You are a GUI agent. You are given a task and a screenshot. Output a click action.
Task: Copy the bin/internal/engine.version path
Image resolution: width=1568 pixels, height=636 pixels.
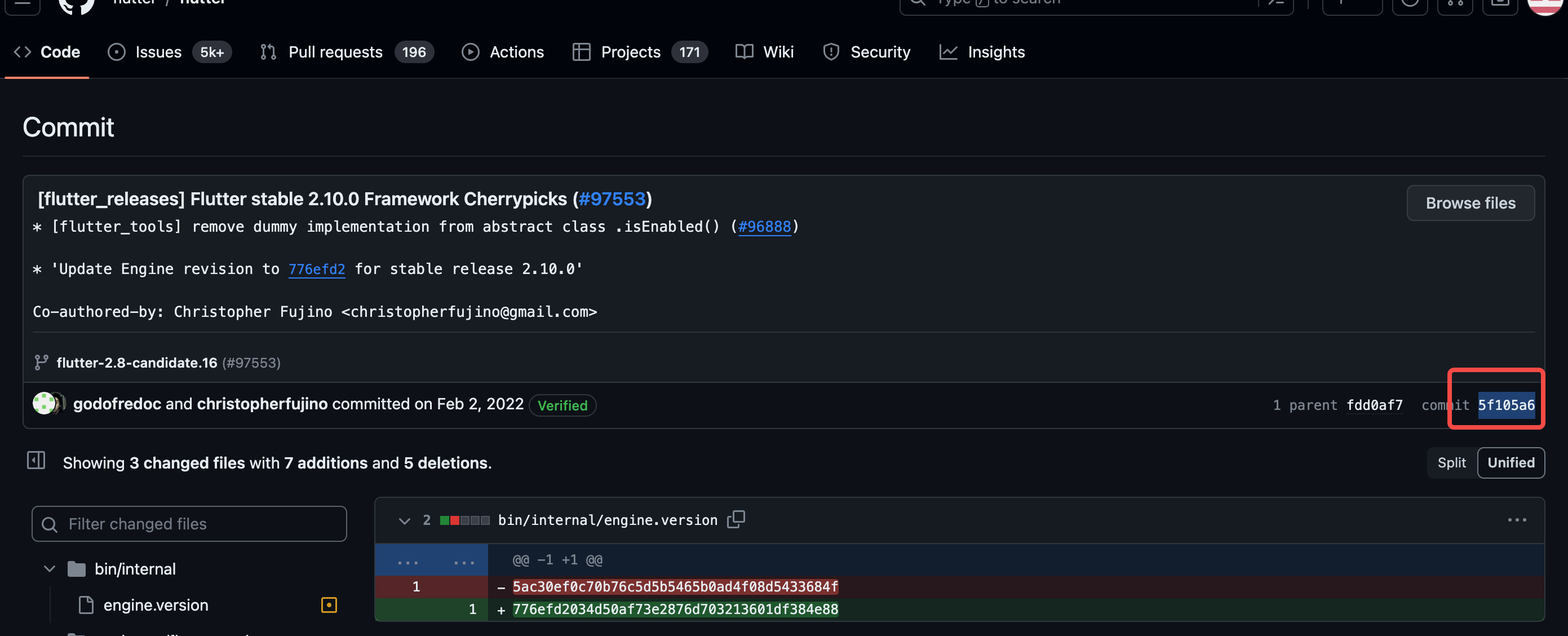736,520
